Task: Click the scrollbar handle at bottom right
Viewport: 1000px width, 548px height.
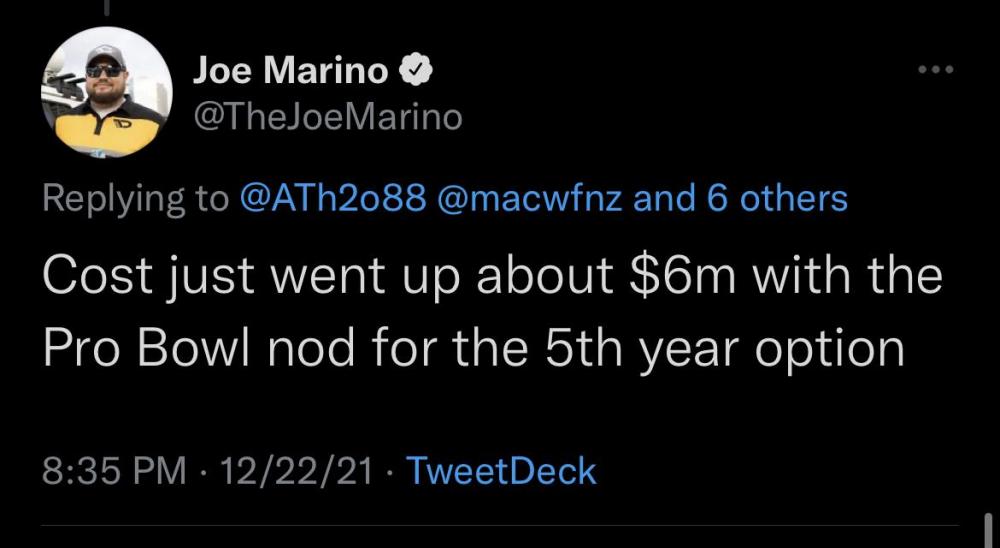Action: pyautogui.click(x=988, y=532)
